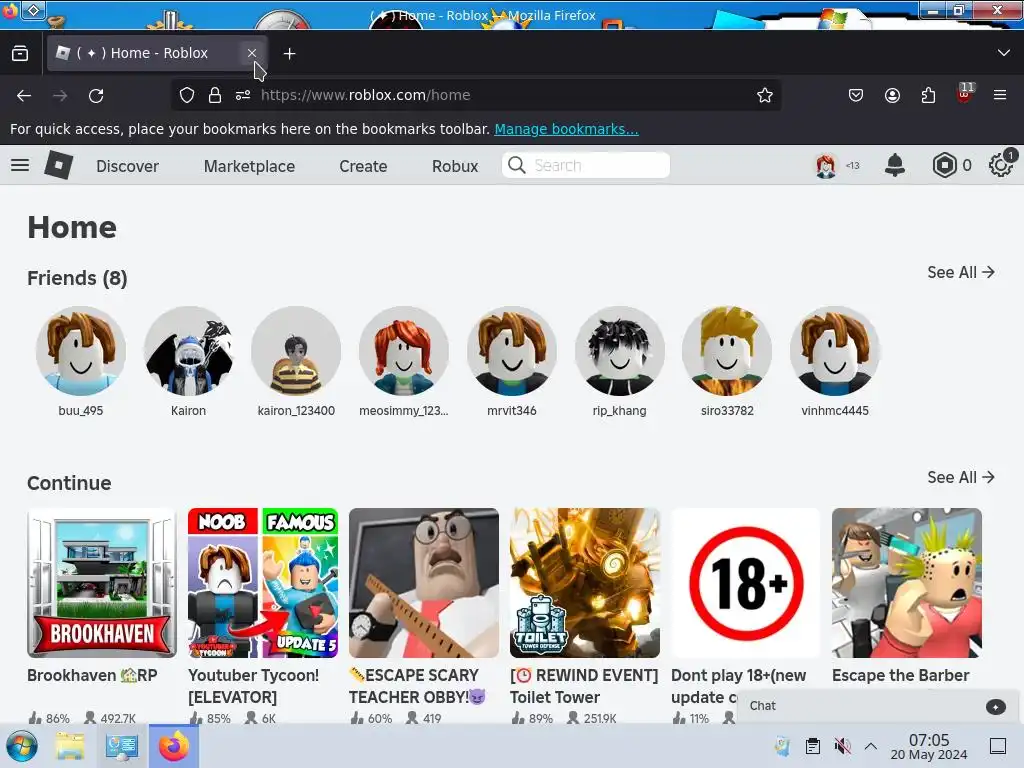Open the Create menu item

[x=363, y=166]
